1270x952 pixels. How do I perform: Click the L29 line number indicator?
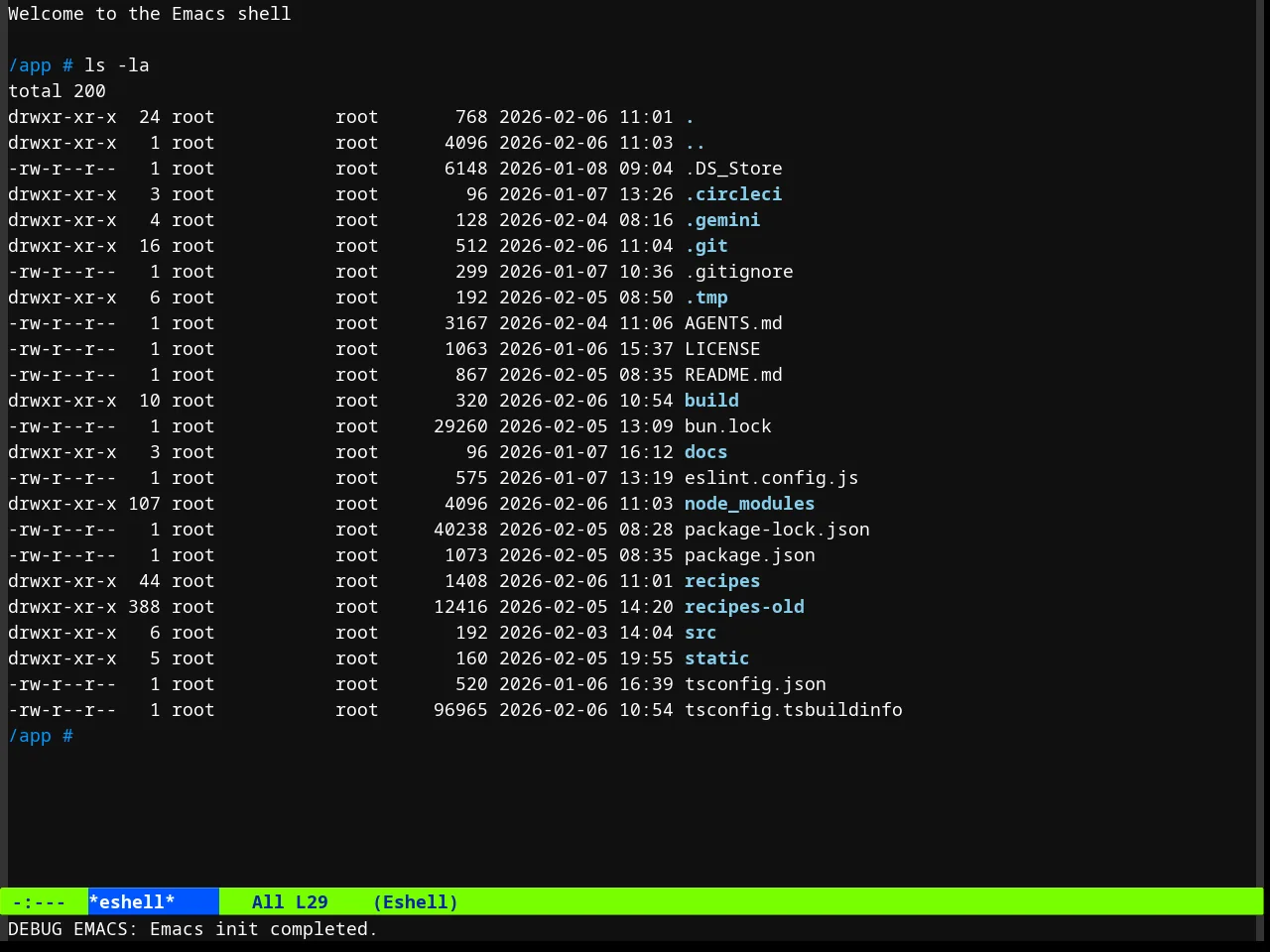point(312,901)
